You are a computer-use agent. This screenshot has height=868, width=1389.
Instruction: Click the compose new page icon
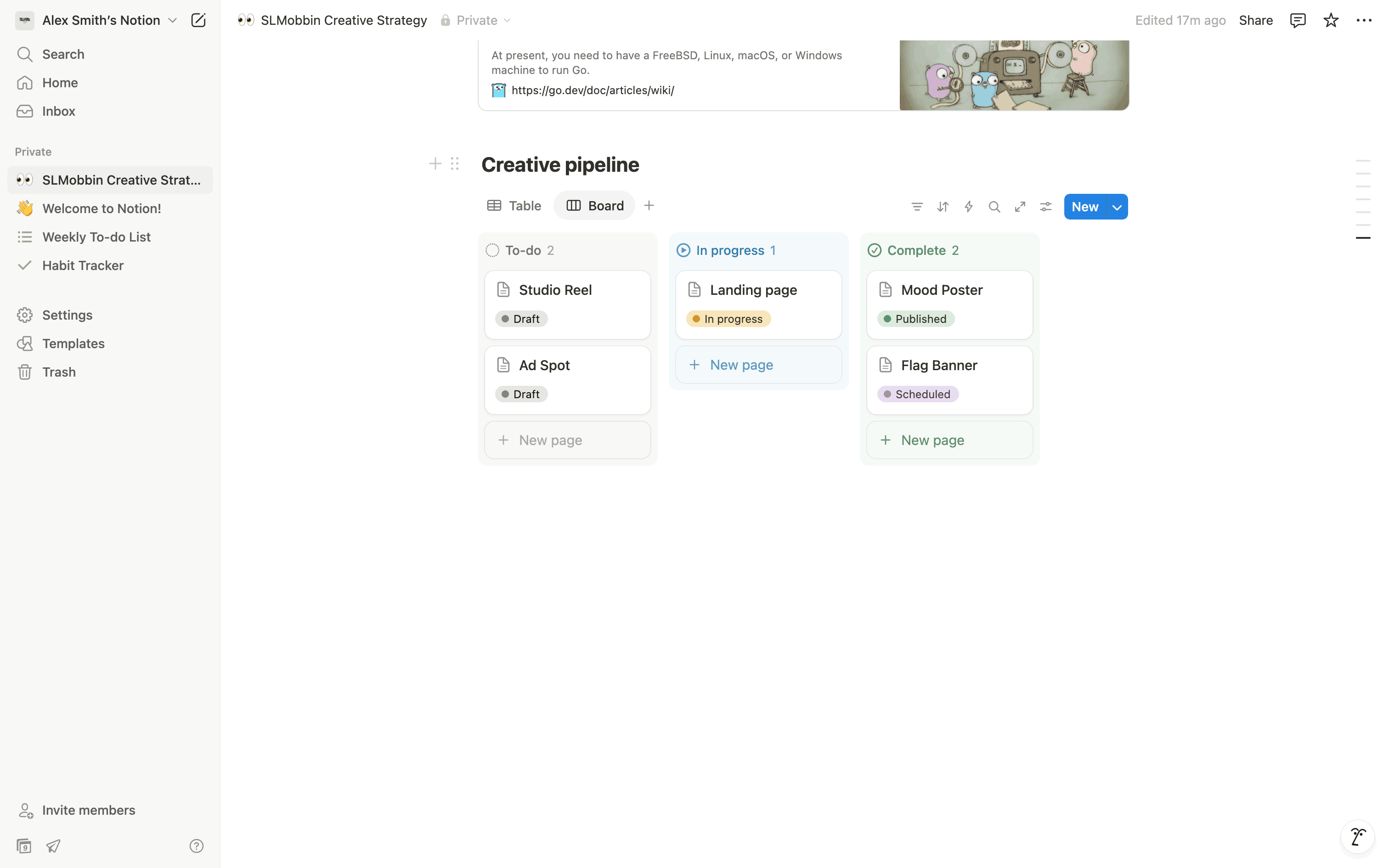tap(198, 21)
